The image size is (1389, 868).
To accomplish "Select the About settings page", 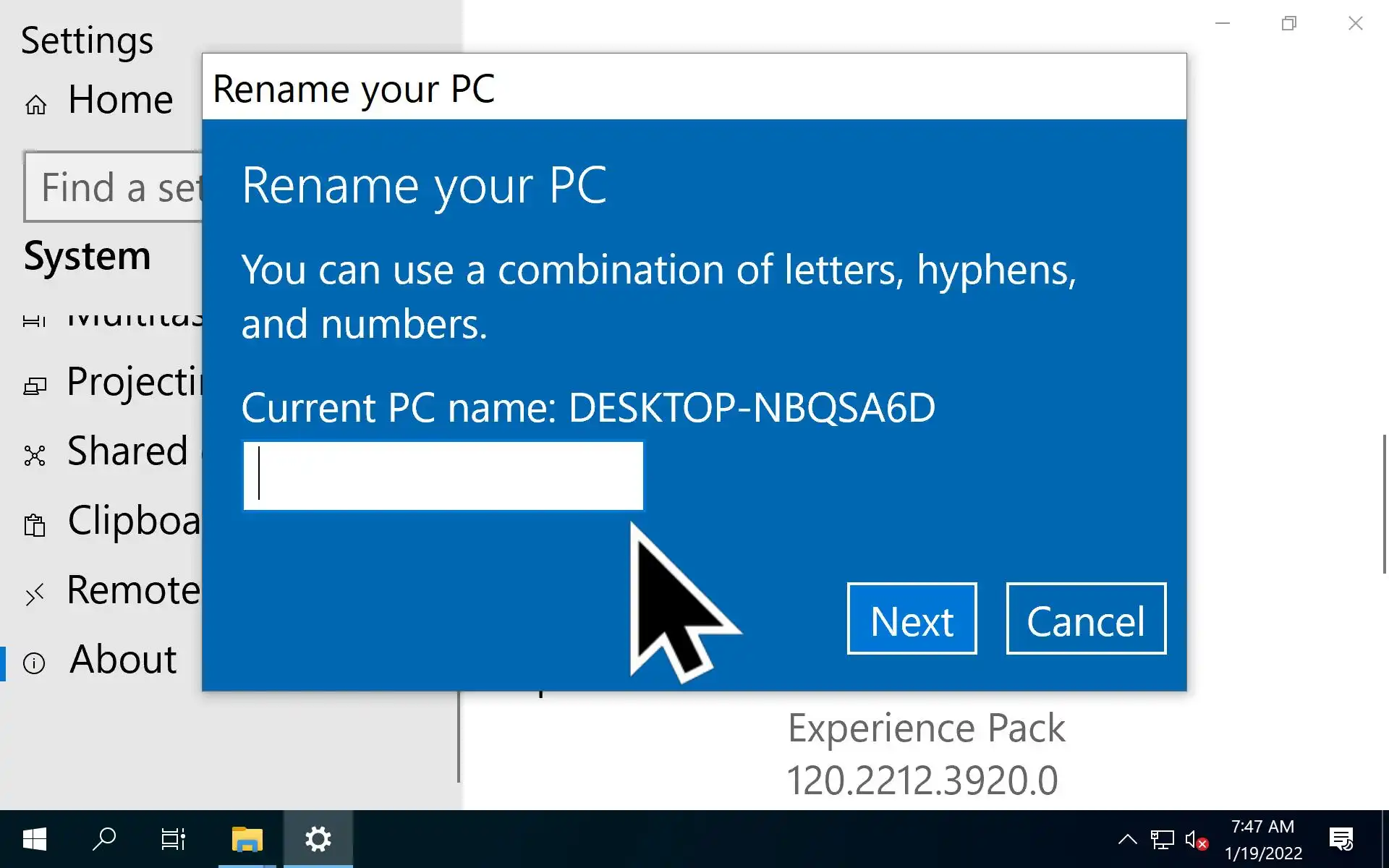I will pyautogui.click(x=122, y=660).
